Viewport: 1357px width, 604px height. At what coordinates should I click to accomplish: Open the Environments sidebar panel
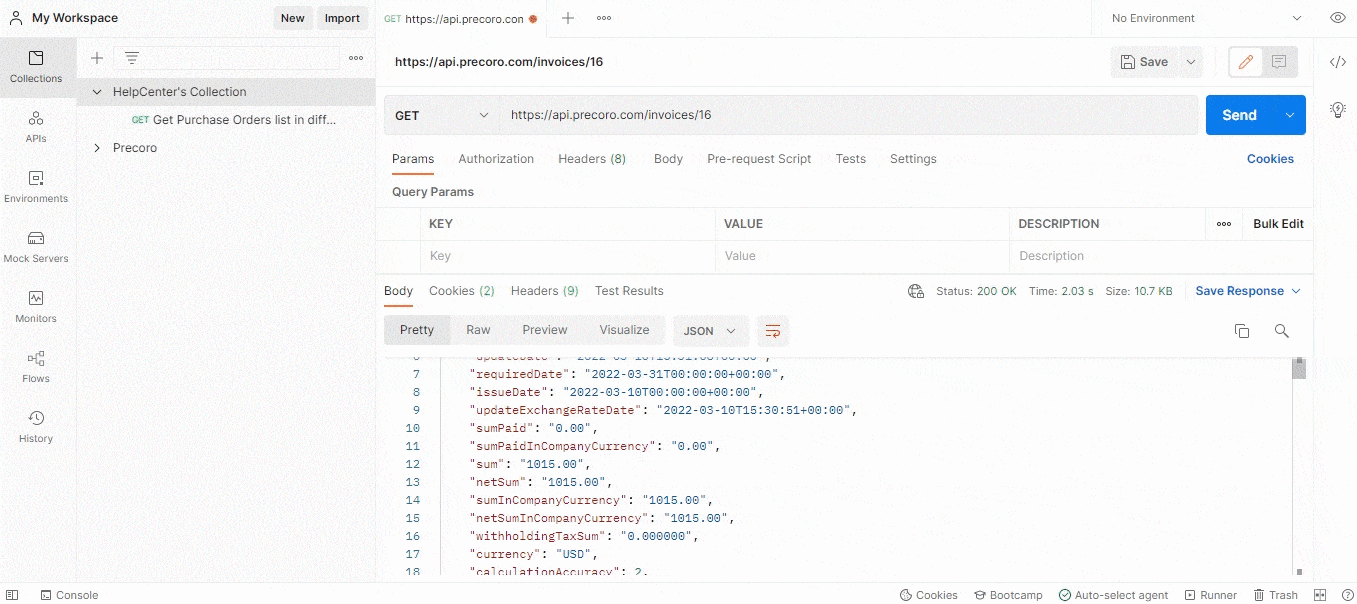(36, 187)
